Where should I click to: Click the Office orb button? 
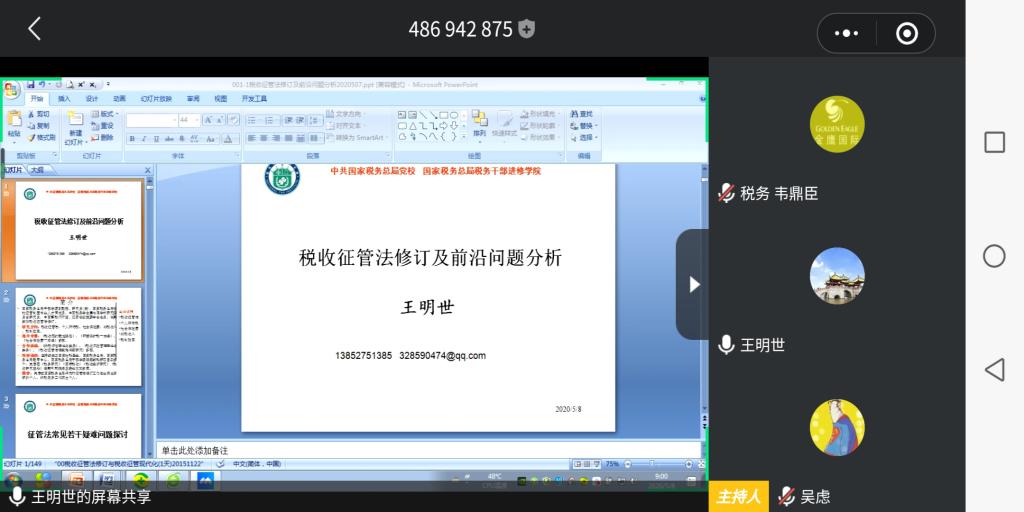click(11, 90)
